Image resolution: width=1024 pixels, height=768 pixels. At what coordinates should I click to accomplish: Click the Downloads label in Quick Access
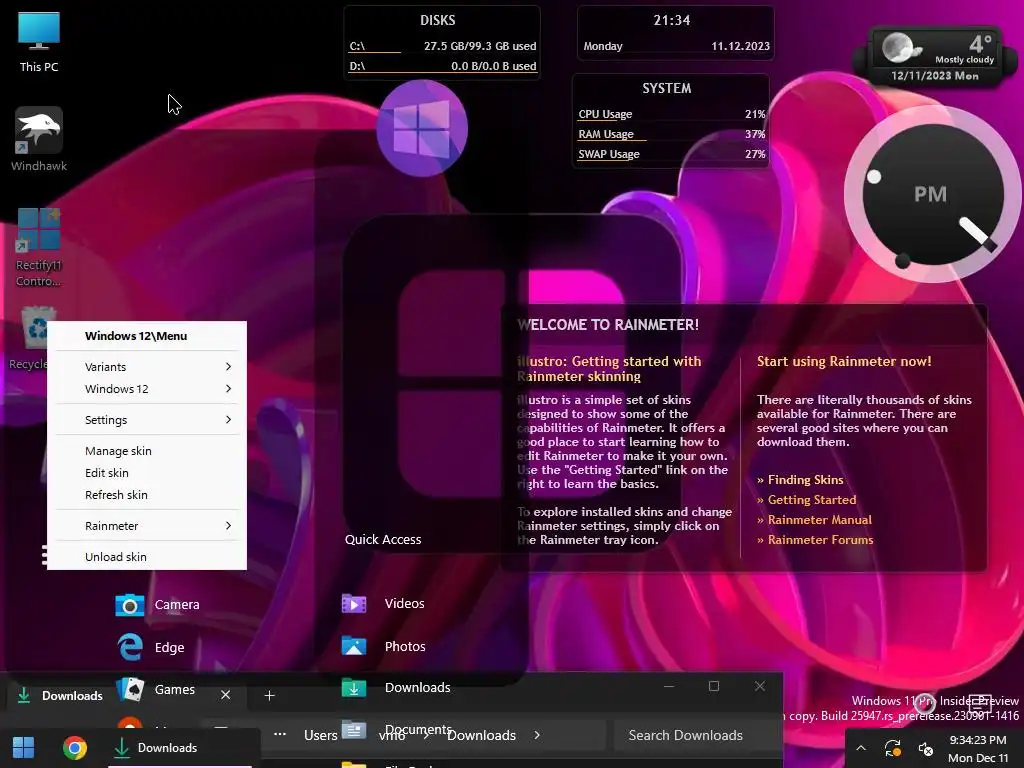click(417, 688)
